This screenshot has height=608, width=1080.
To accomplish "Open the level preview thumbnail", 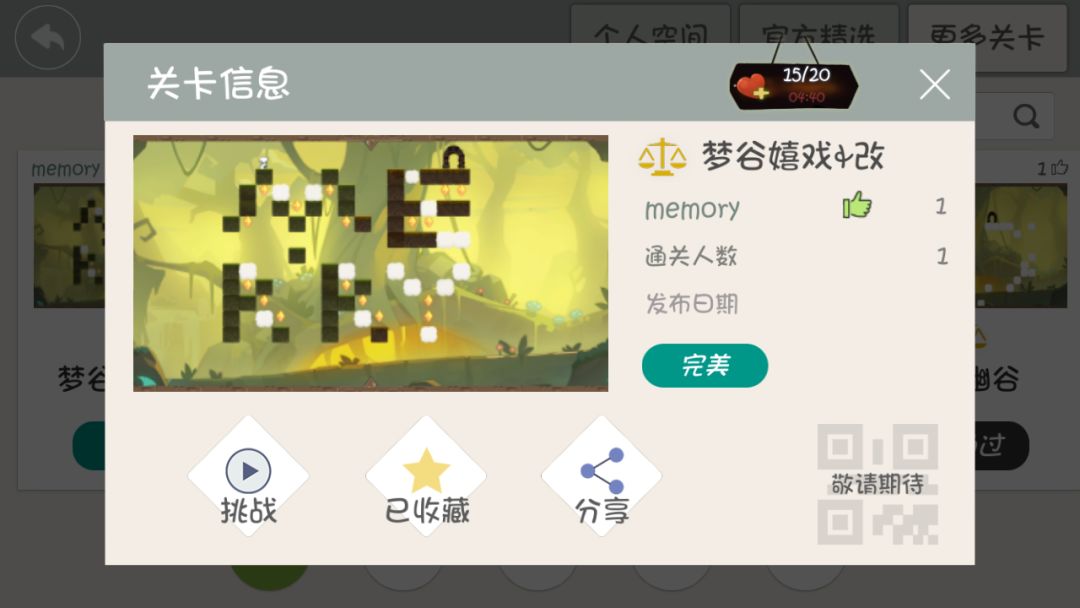I will pos(371,264).
